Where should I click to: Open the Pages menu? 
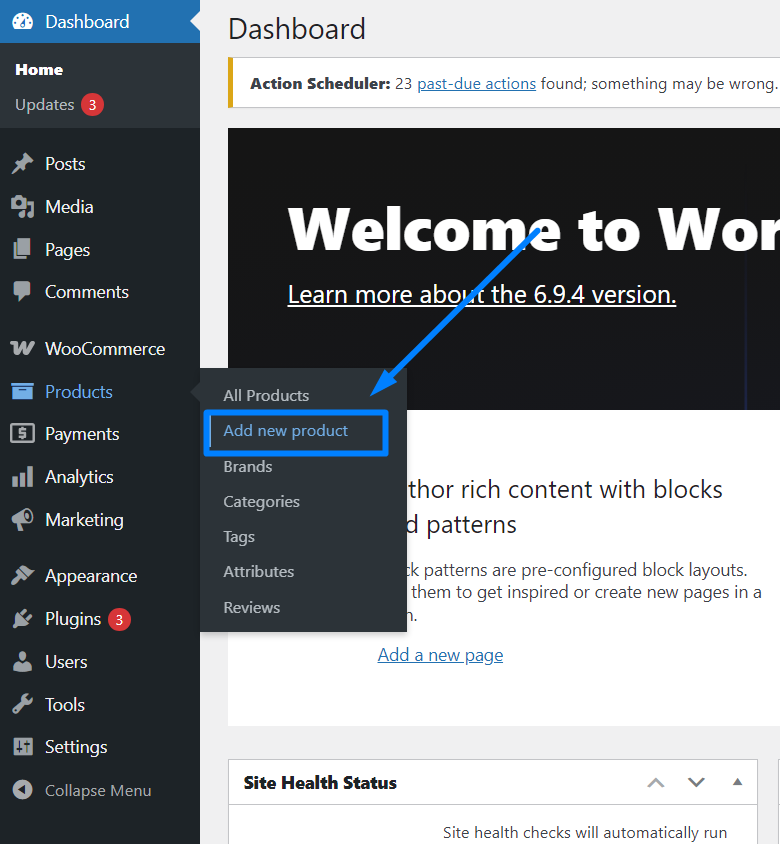[x=67, y=250]
